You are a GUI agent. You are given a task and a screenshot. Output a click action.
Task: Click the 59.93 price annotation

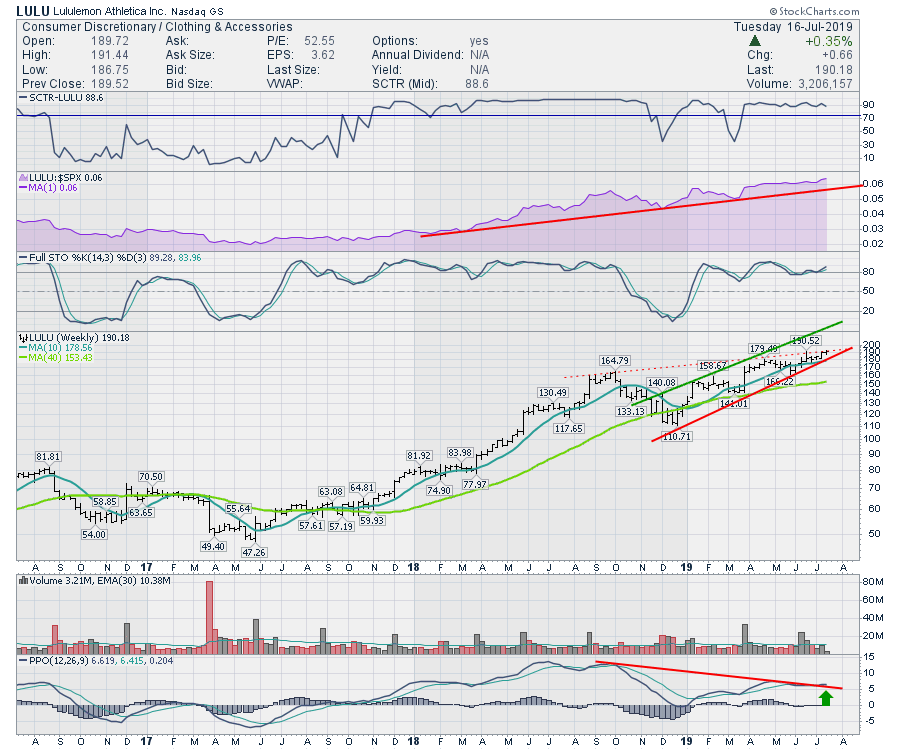372,520
